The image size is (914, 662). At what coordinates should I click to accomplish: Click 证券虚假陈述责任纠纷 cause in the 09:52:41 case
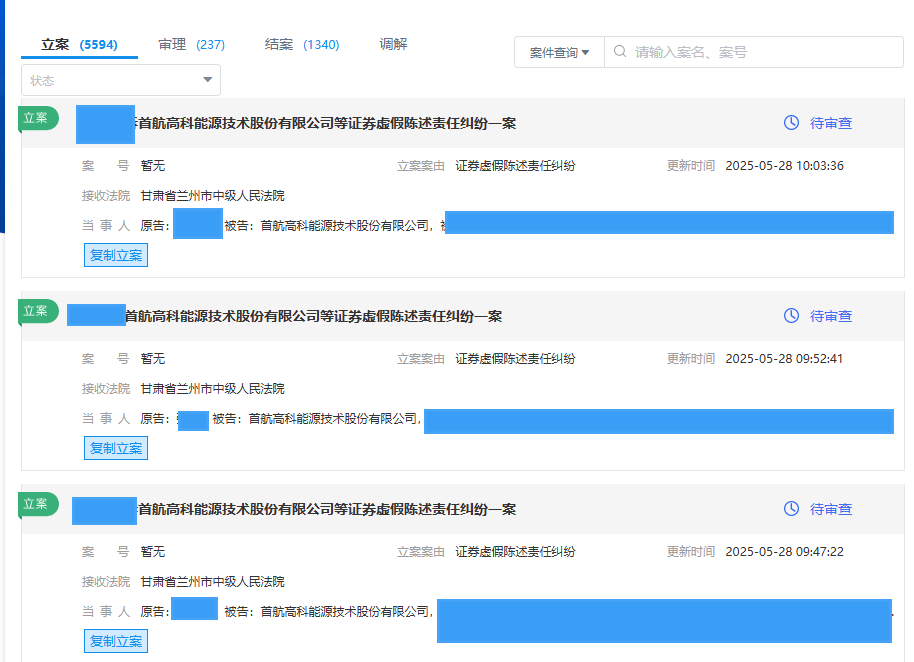[515, 359]
